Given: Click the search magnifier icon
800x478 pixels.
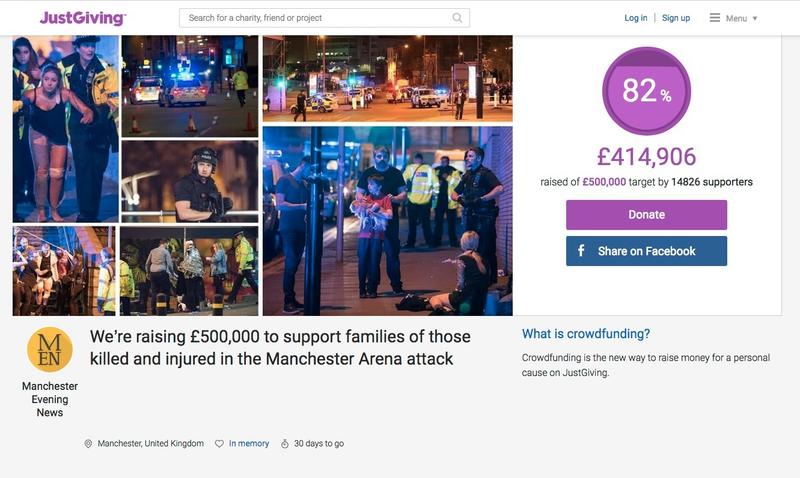Looking at the screenshot, I should pyautogui.click(x=457, y=18).
